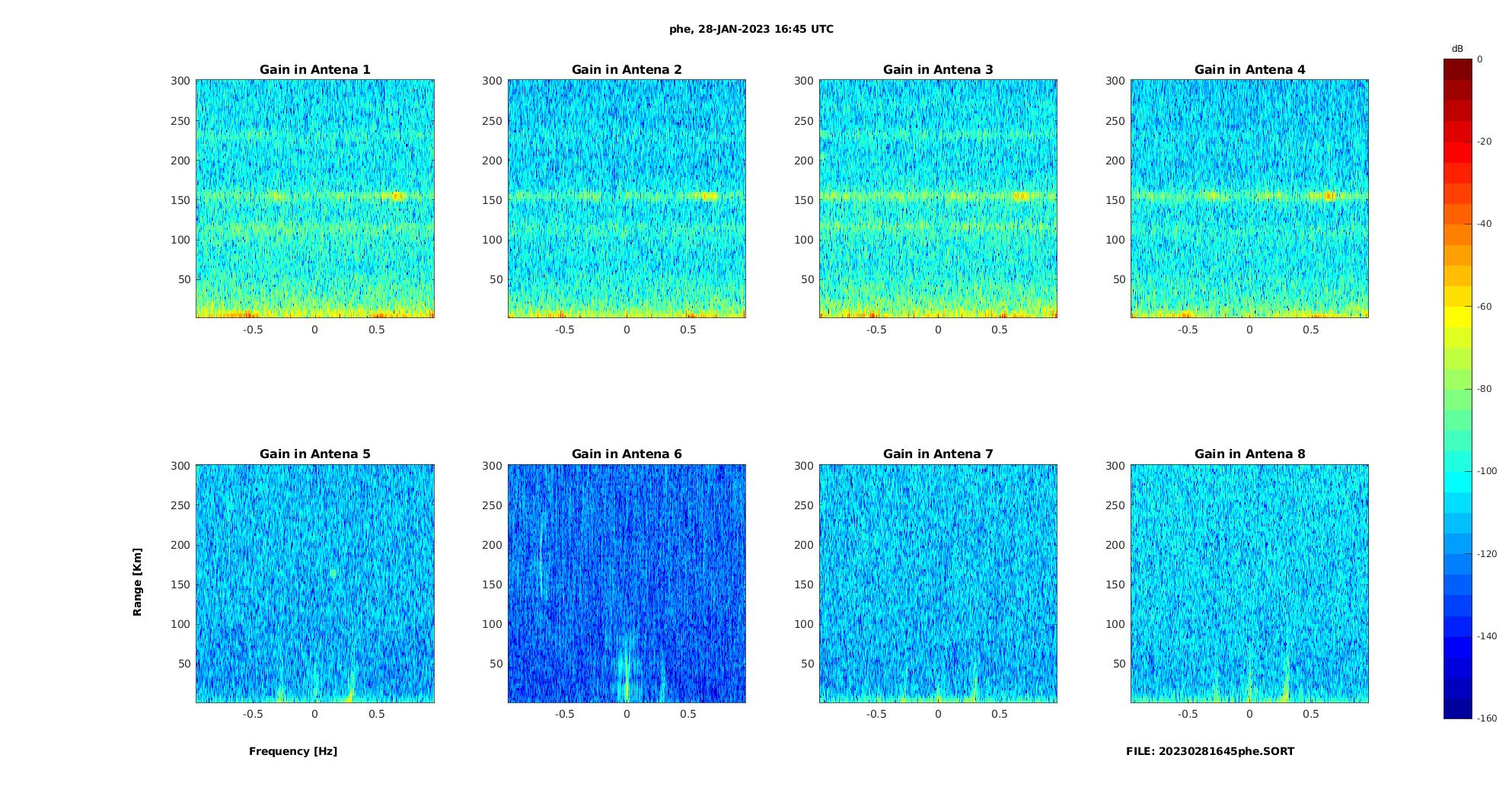
Task: Select the Gain in Antena 8 spectrogram
Action: pos(1249,584)
